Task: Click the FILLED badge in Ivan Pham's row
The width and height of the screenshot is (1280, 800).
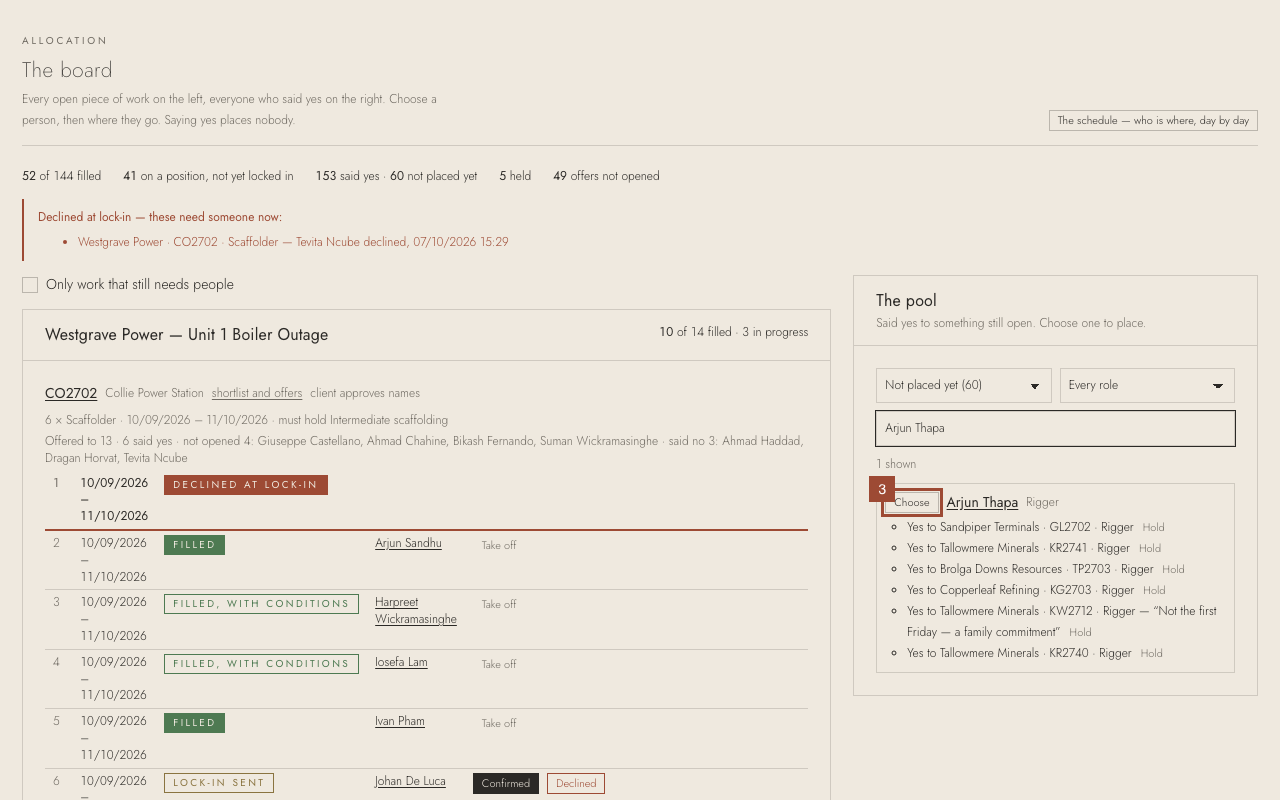Action: pos(194,723)
